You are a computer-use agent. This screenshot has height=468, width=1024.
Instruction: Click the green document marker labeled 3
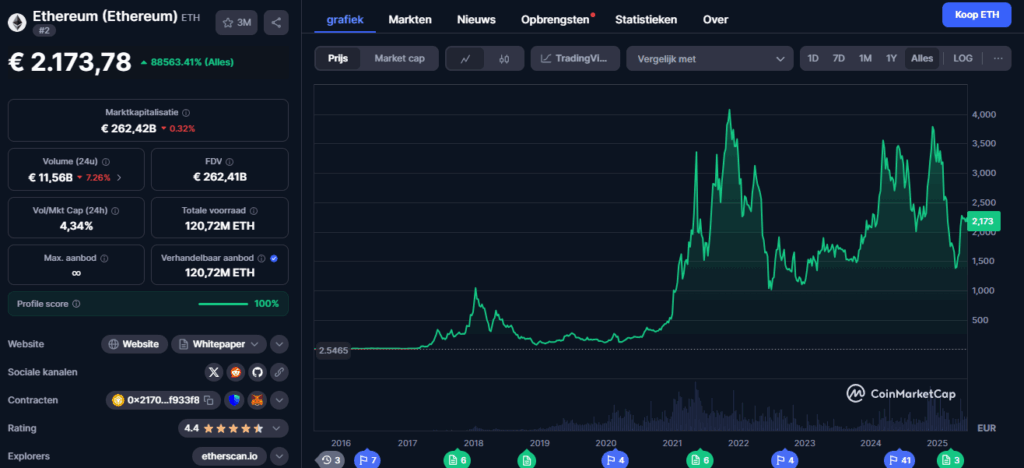point(952,460)
